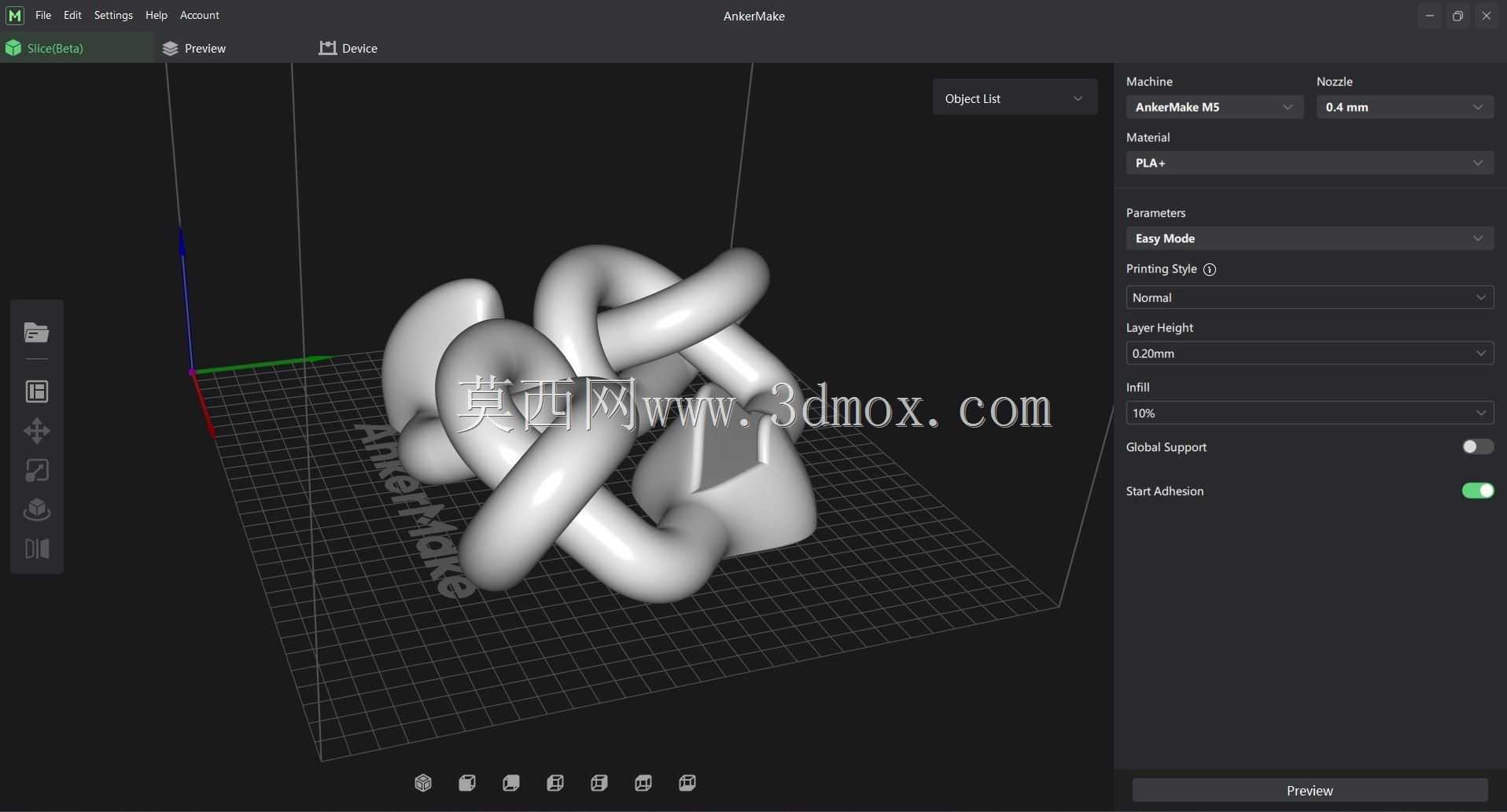Click the bottom-face shaded view cube
The height and width of the screenshot is (812, 1507).
[x=687, y=783]
